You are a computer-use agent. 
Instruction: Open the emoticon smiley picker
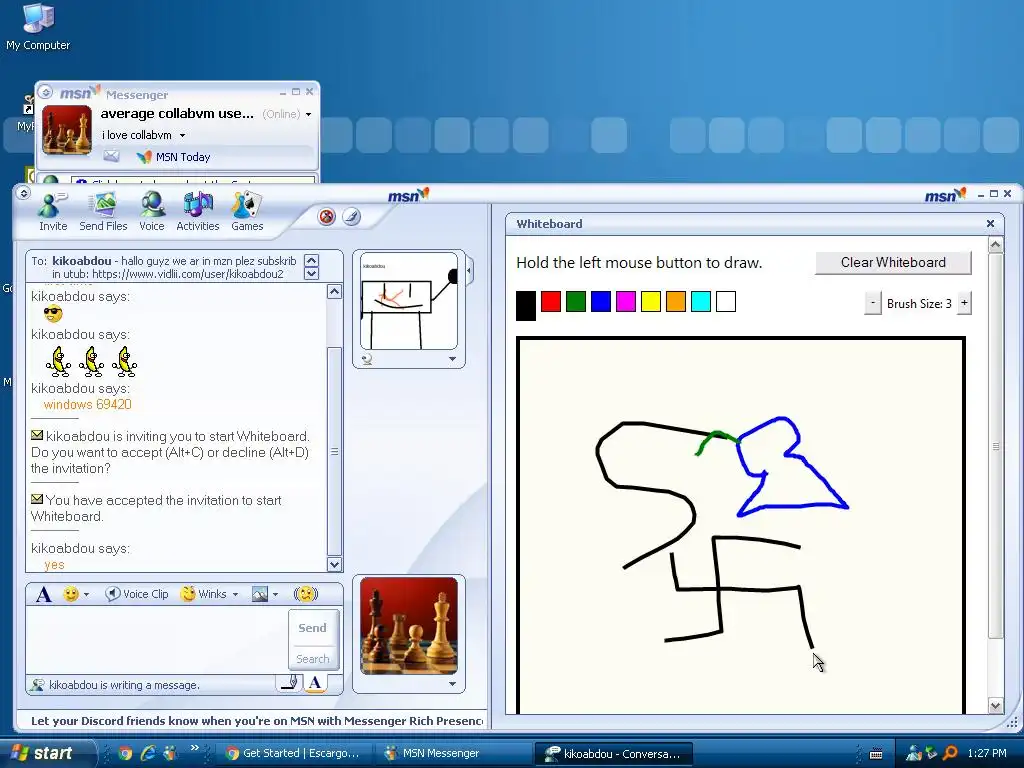(71, 594)
